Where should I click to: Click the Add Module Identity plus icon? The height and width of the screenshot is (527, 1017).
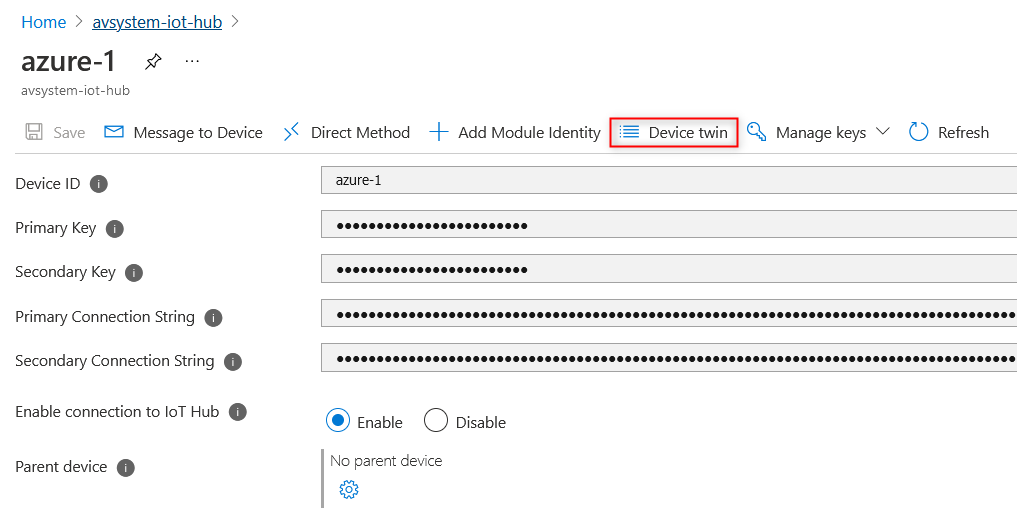click(439, 132)
